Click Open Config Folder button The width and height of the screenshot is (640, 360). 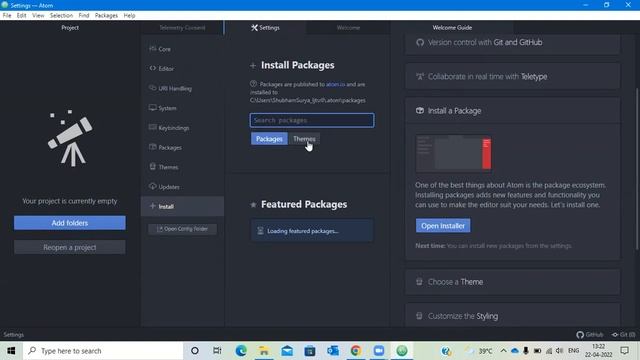(x=182, y=229)
